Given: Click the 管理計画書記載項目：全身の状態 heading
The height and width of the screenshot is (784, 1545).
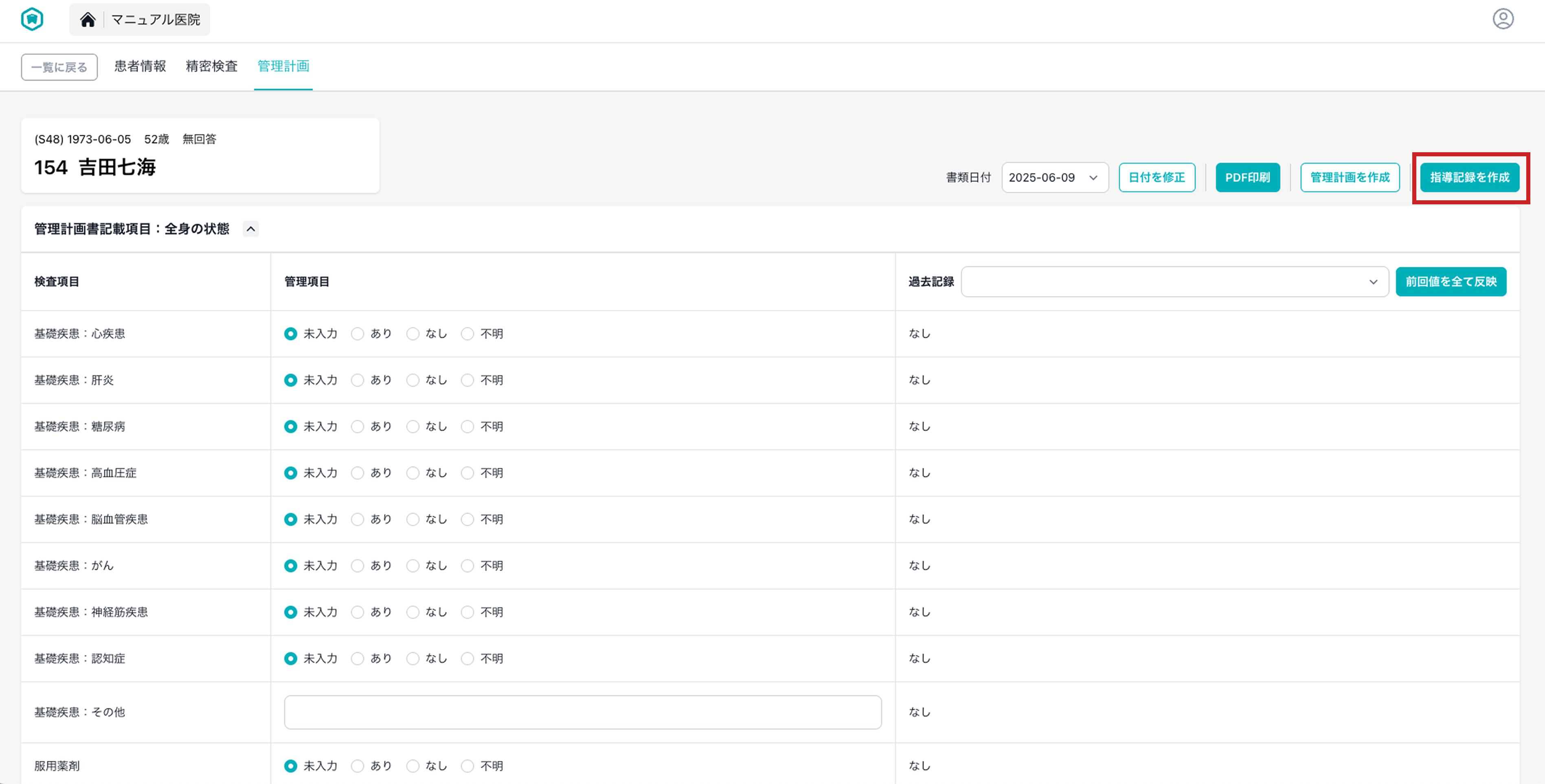Looking at the screenshot, I should point(132,229).
